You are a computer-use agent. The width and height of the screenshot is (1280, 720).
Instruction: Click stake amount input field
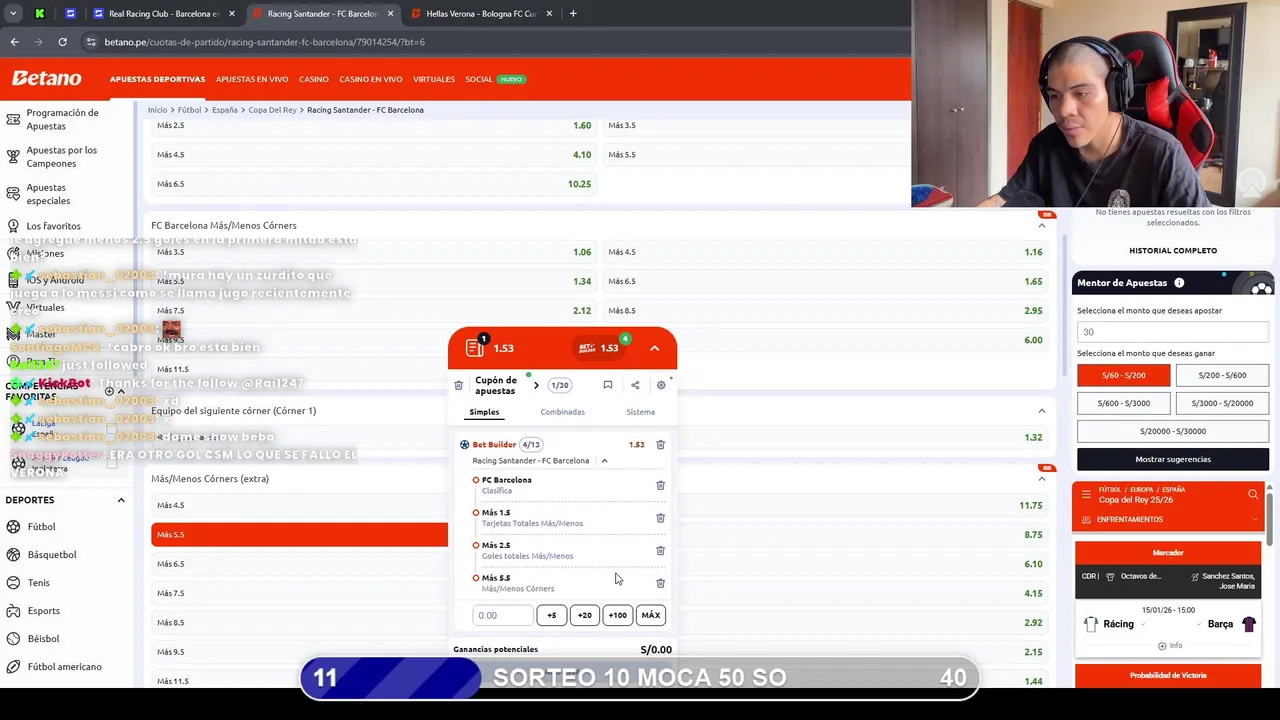click(503, 616)
